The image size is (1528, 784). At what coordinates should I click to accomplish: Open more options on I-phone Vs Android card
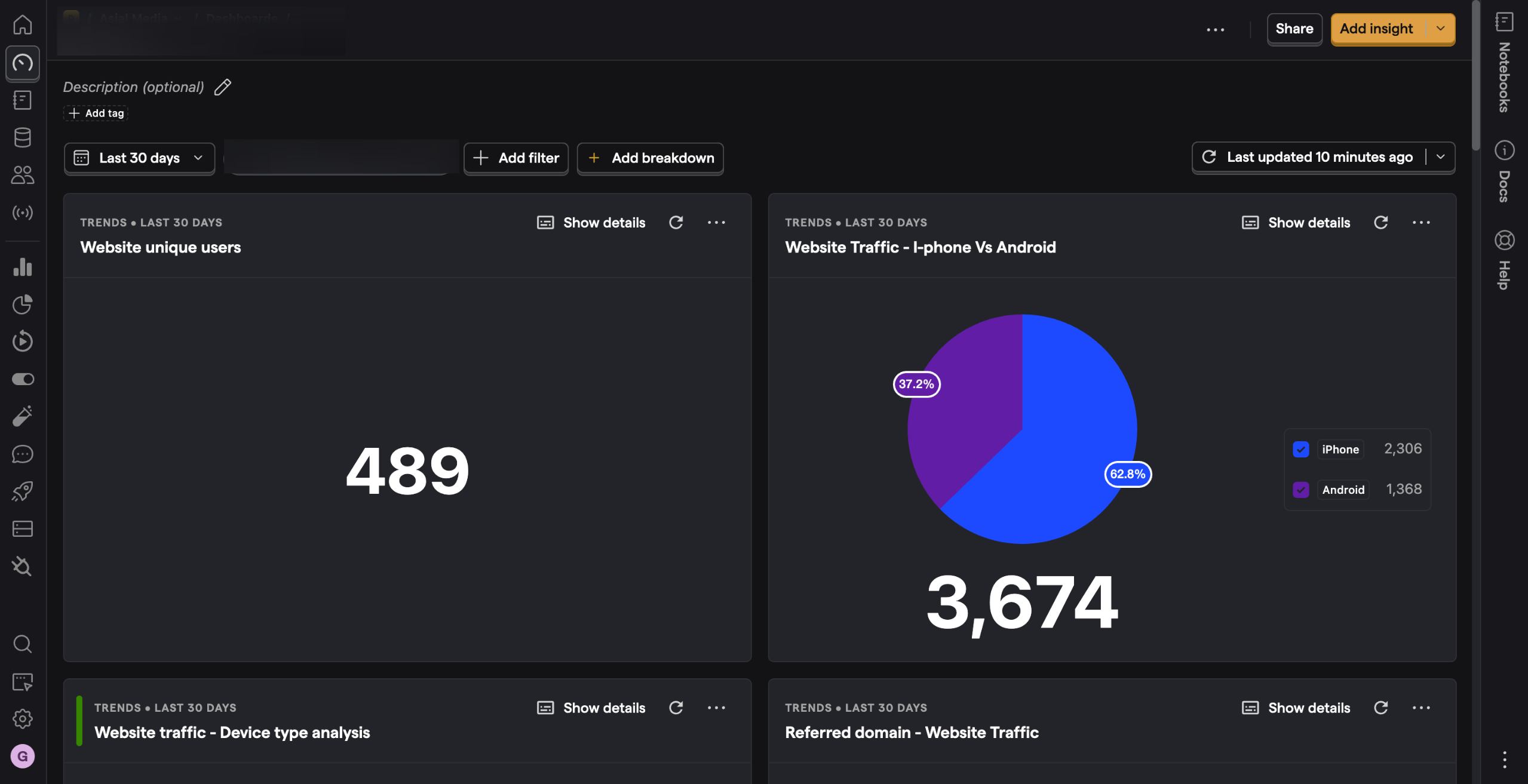click(1421, 223)
